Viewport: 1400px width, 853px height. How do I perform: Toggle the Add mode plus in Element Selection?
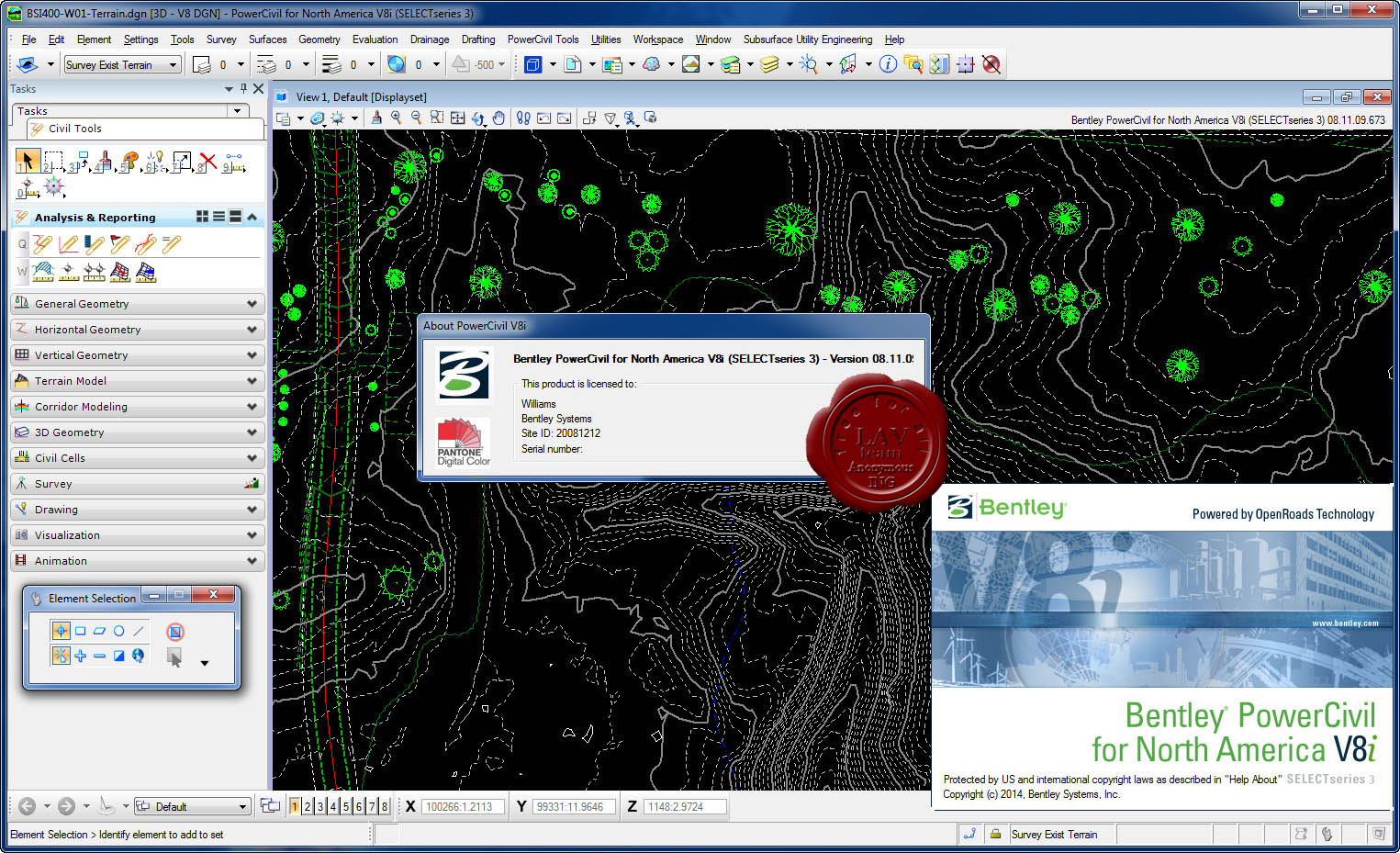[x=80, y=656]
